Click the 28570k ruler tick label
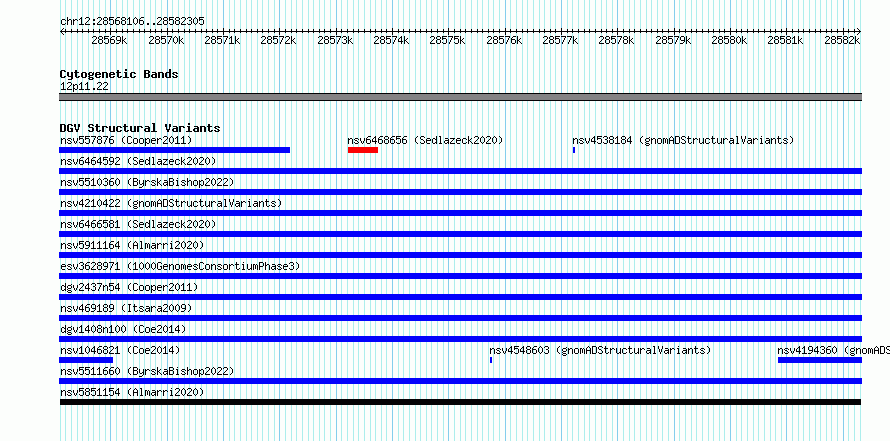Image resolution: width=890 pixels, height=441 pixels. [166, 41]
